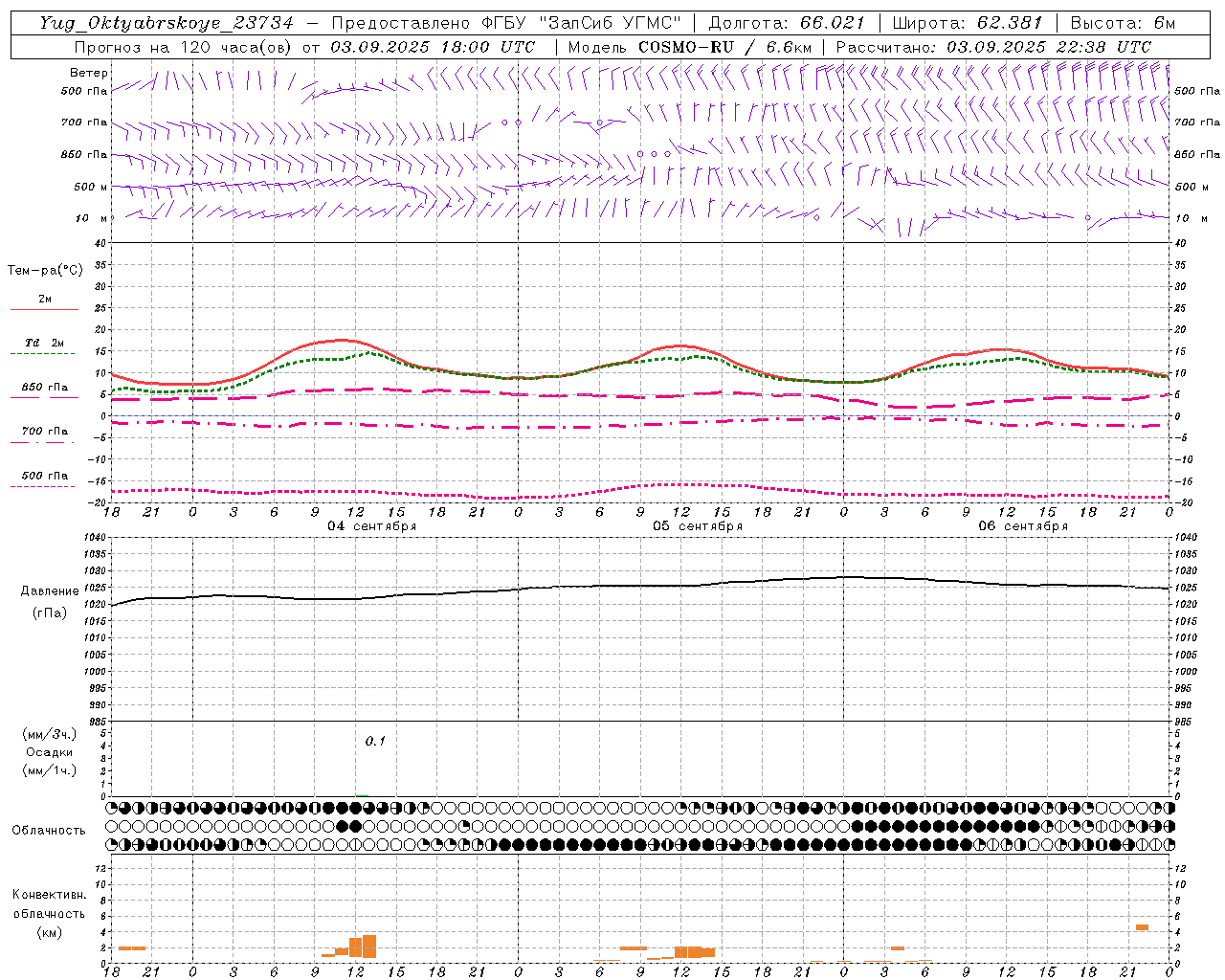
Task: Click the 'Предоставлено ФГБУ "ЗапСиб УГМС"' text
Action: coord(506,23)
